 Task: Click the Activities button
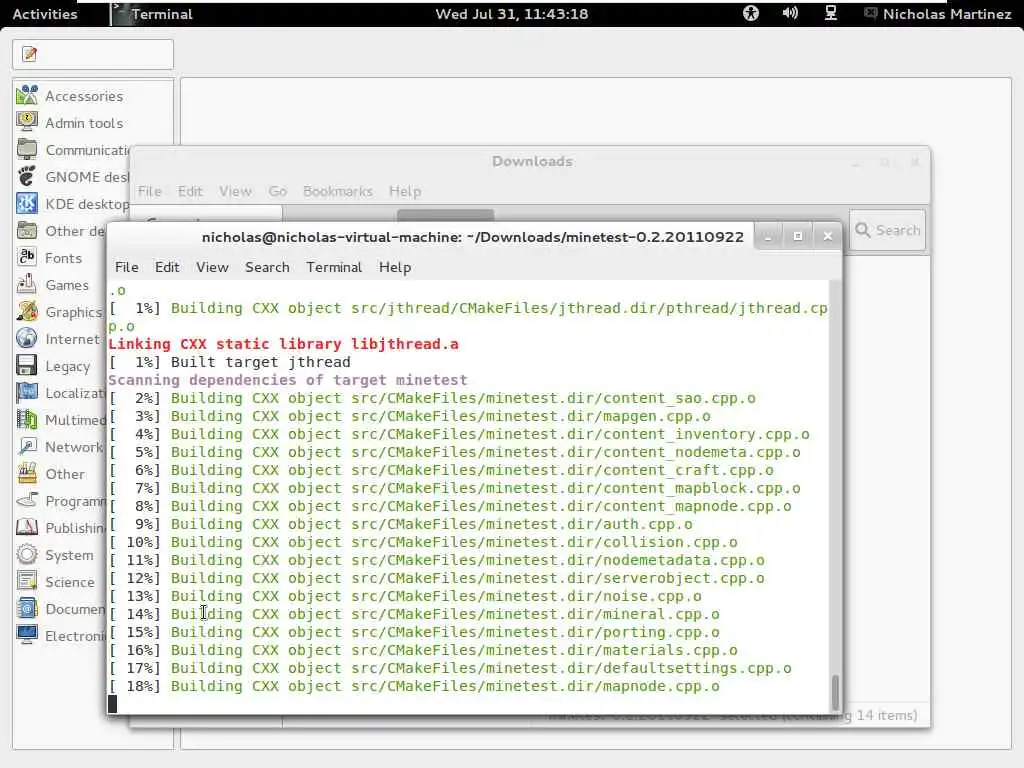(45, 14)
